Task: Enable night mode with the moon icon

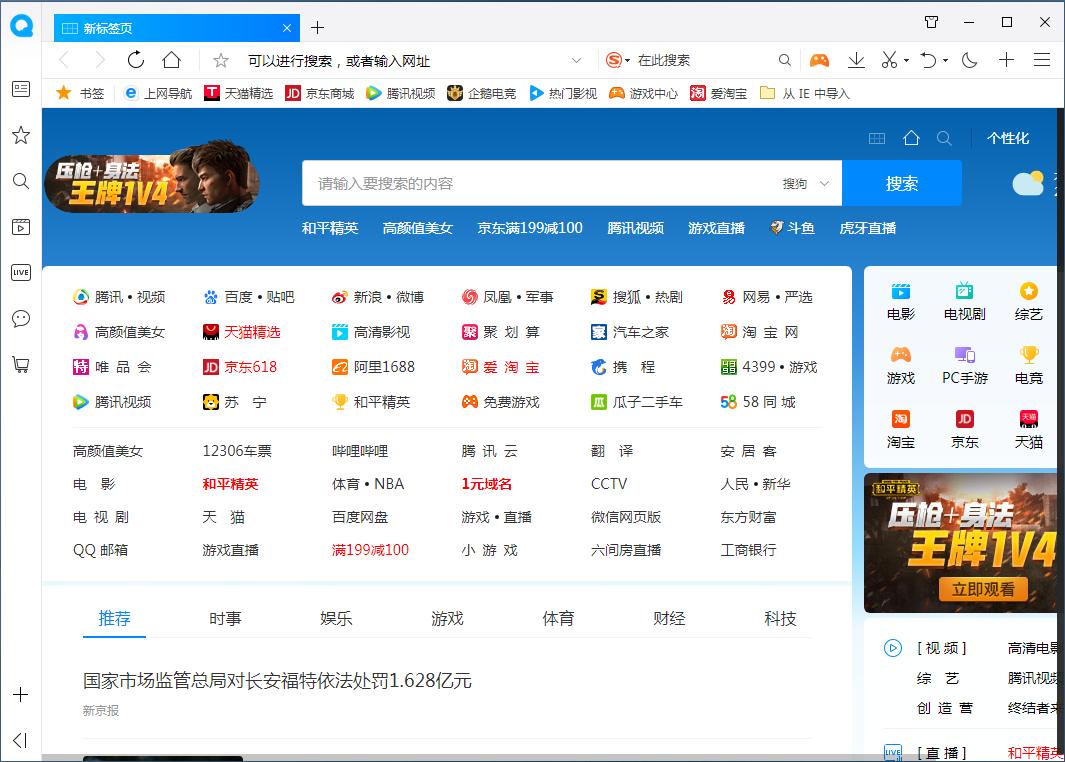Action: point(969,60)
